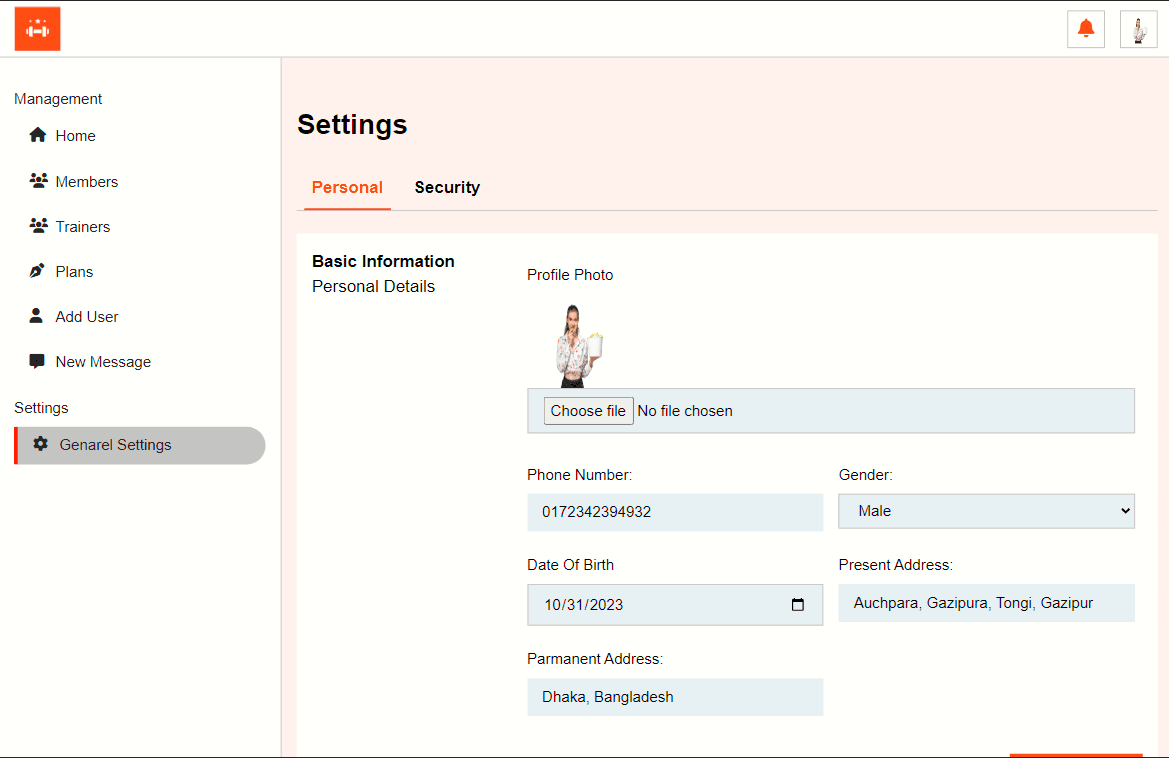This screenshot has height=758, width=1169.
Task: Click the Date Of Birth label
Action: tap(570, 565)
